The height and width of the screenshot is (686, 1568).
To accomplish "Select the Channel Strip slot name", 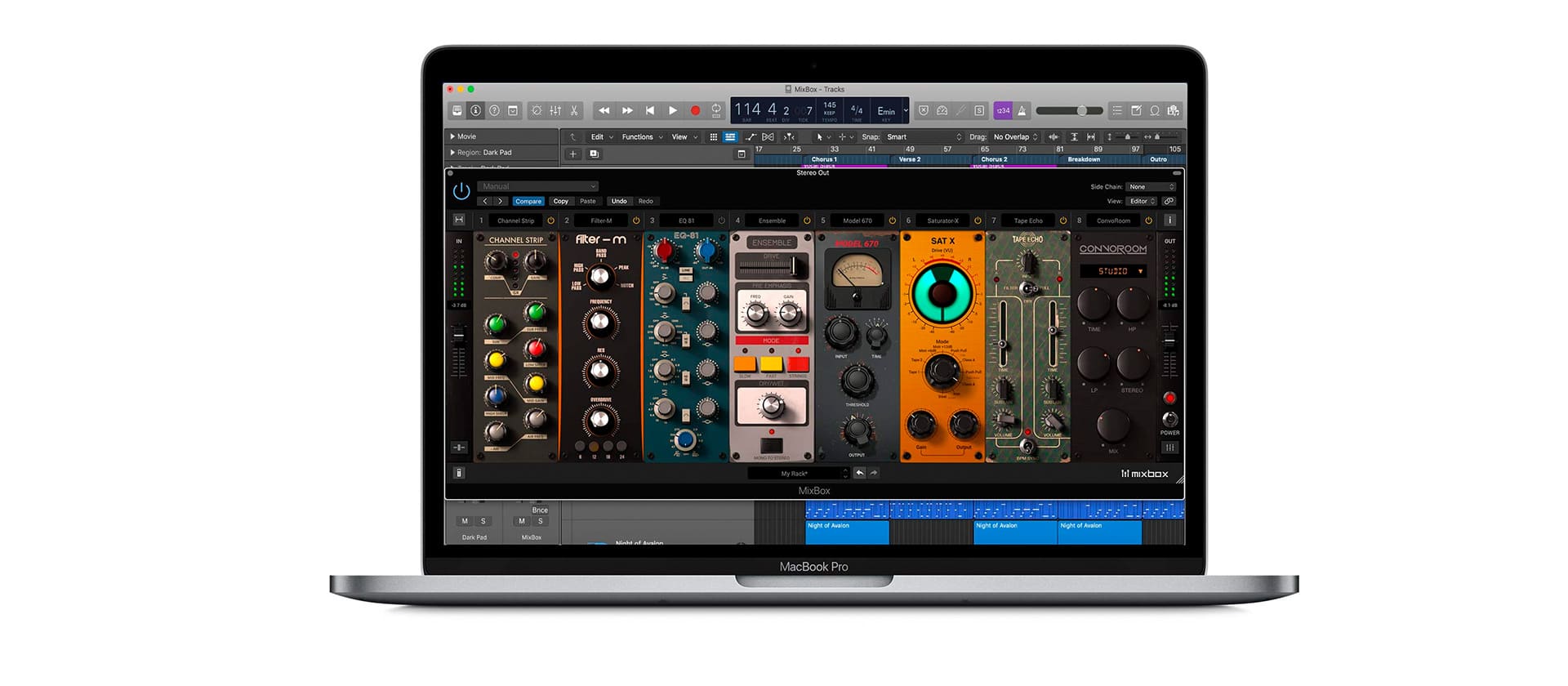I will [515, 220].
